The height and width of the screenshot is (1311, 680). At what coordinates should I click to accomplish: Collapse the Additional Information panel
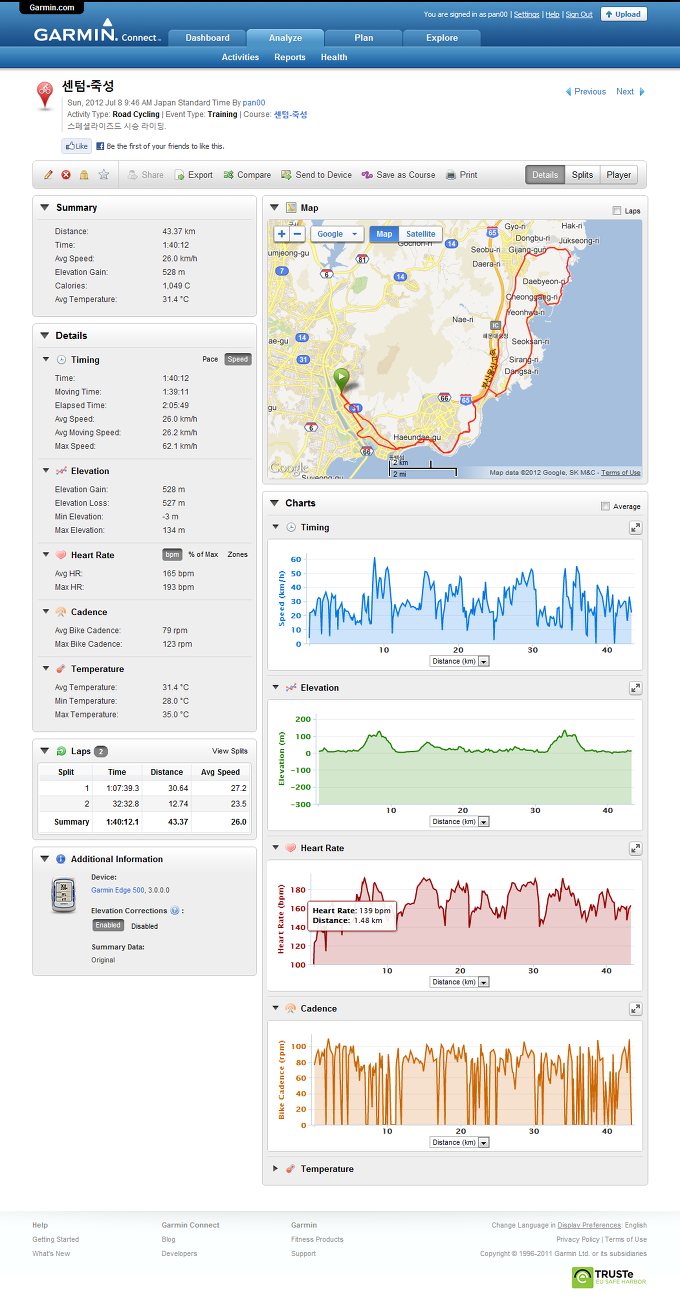point(45,858)
